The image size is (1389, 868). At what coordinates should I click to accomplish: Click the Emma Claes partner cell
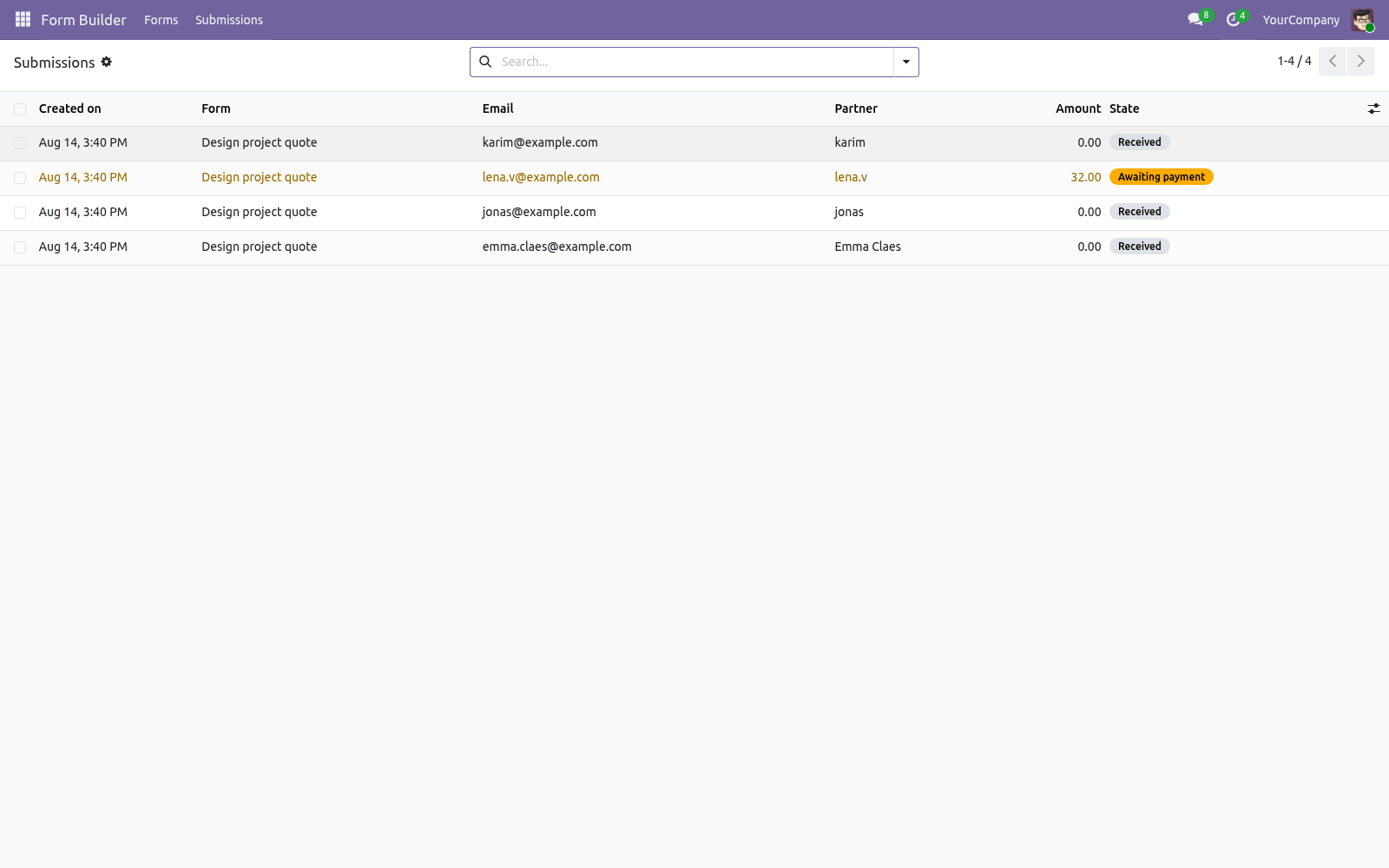tap(868, 247)
